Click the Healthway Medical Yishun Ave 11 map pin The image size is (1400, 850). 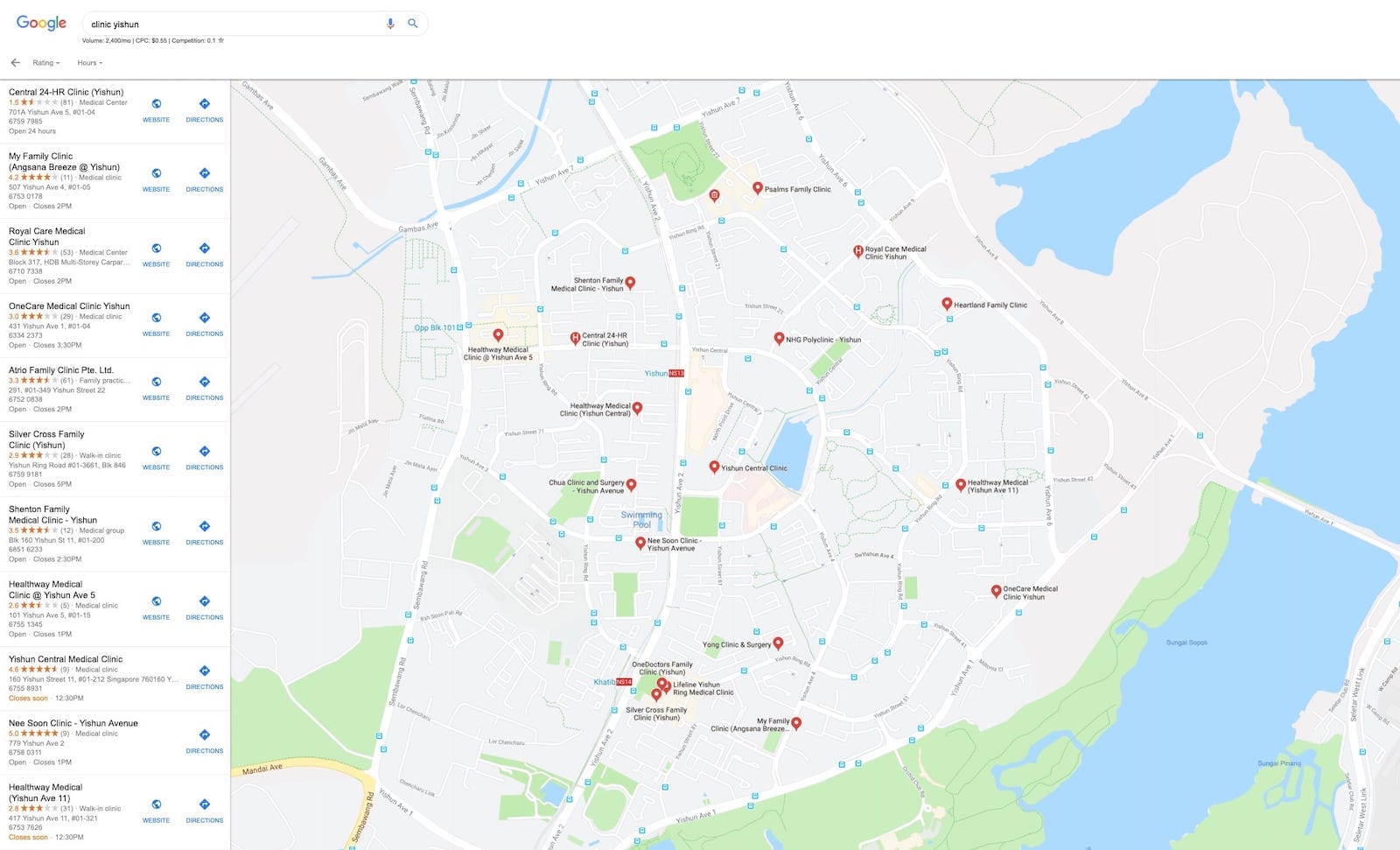tap(961, 484)
